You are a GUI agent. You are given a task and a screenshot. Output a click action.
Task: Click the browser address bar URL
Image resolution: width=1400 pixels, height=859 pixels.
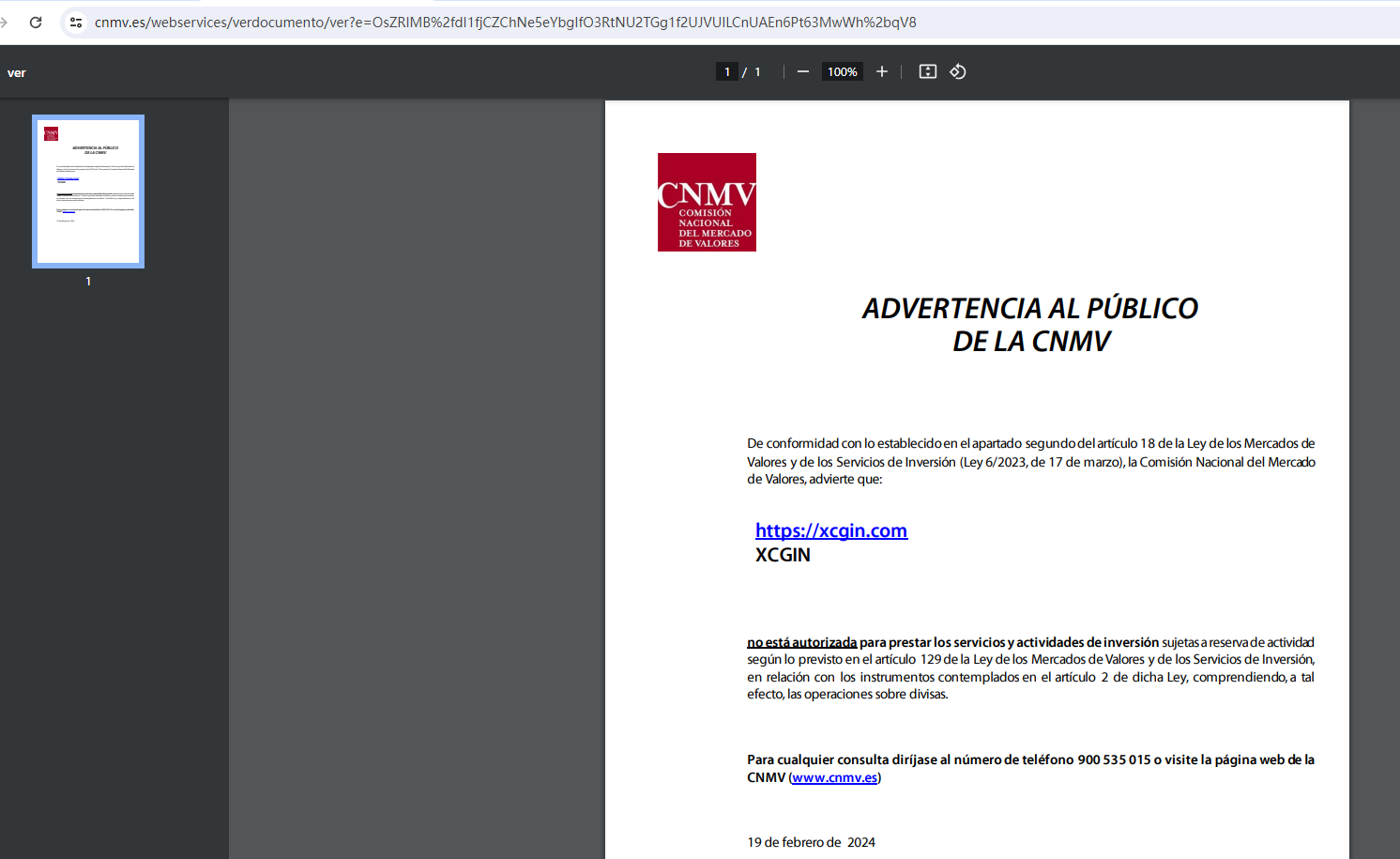point(506,23)
